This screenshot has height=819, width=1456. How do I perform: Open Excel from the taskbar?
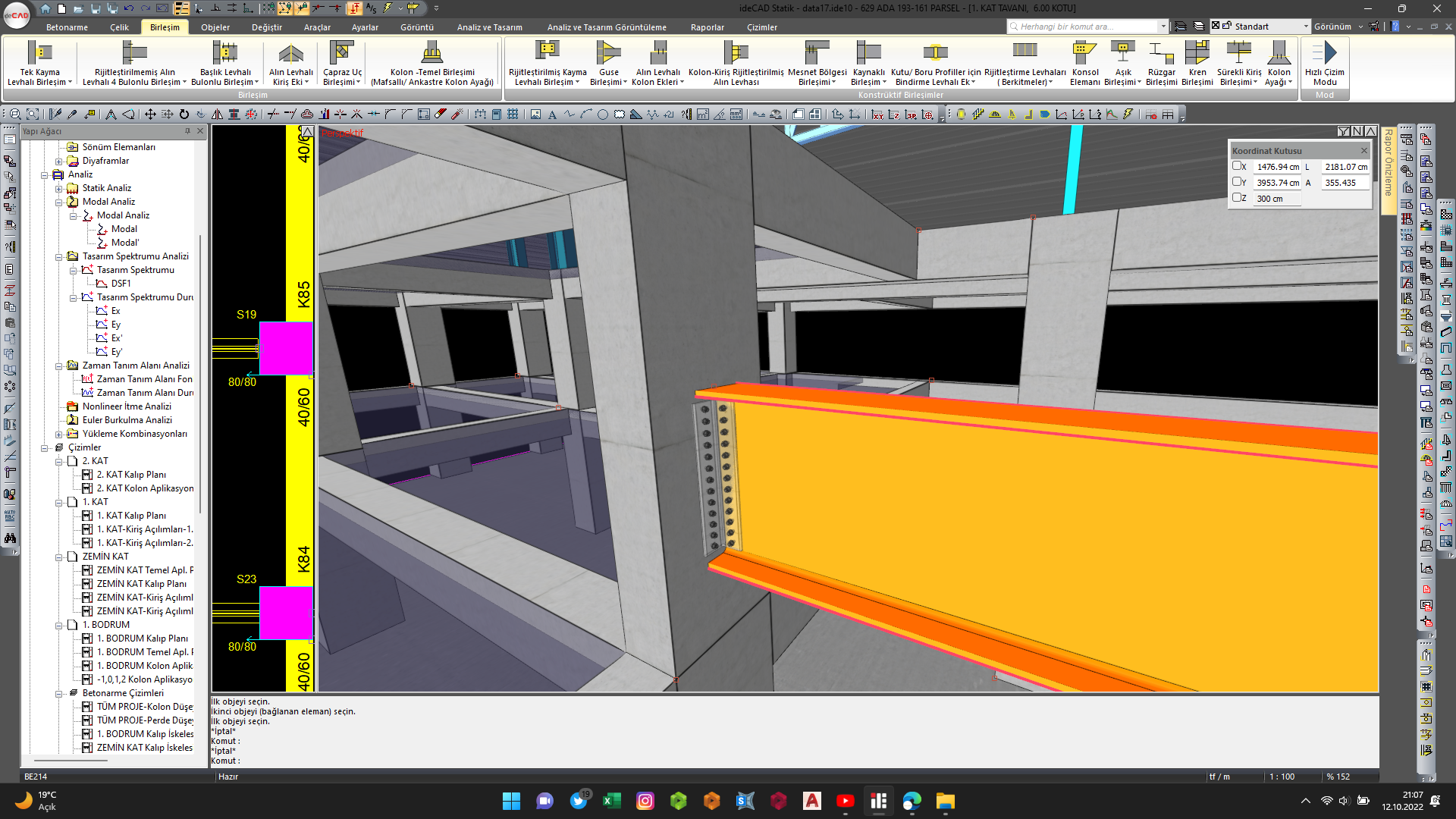pos(611,801)
